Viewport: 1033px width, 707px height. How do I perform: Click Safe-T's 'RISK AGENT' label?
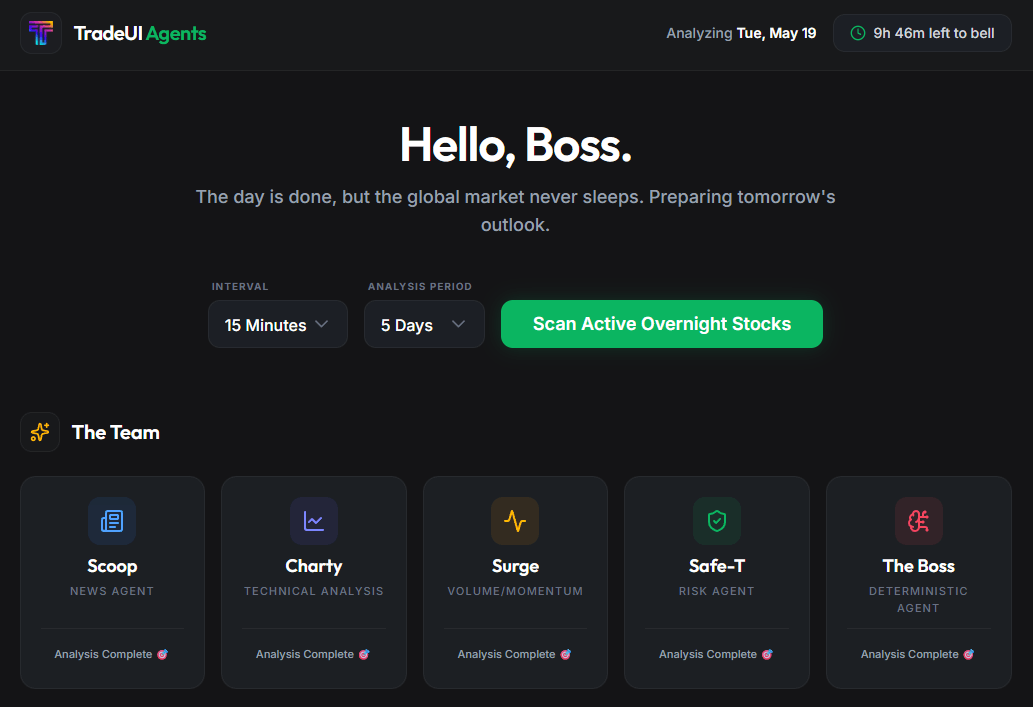[x=717, y=591]
